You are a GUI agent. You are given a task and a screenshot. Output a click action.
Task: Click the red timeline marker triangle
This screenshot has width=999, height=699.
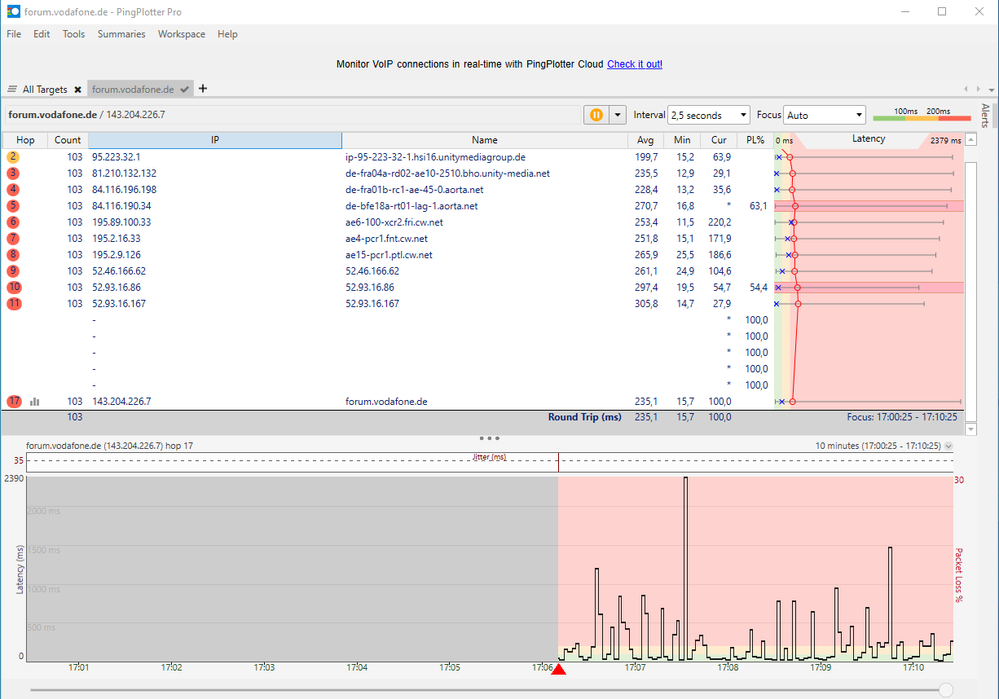(558, 669)
